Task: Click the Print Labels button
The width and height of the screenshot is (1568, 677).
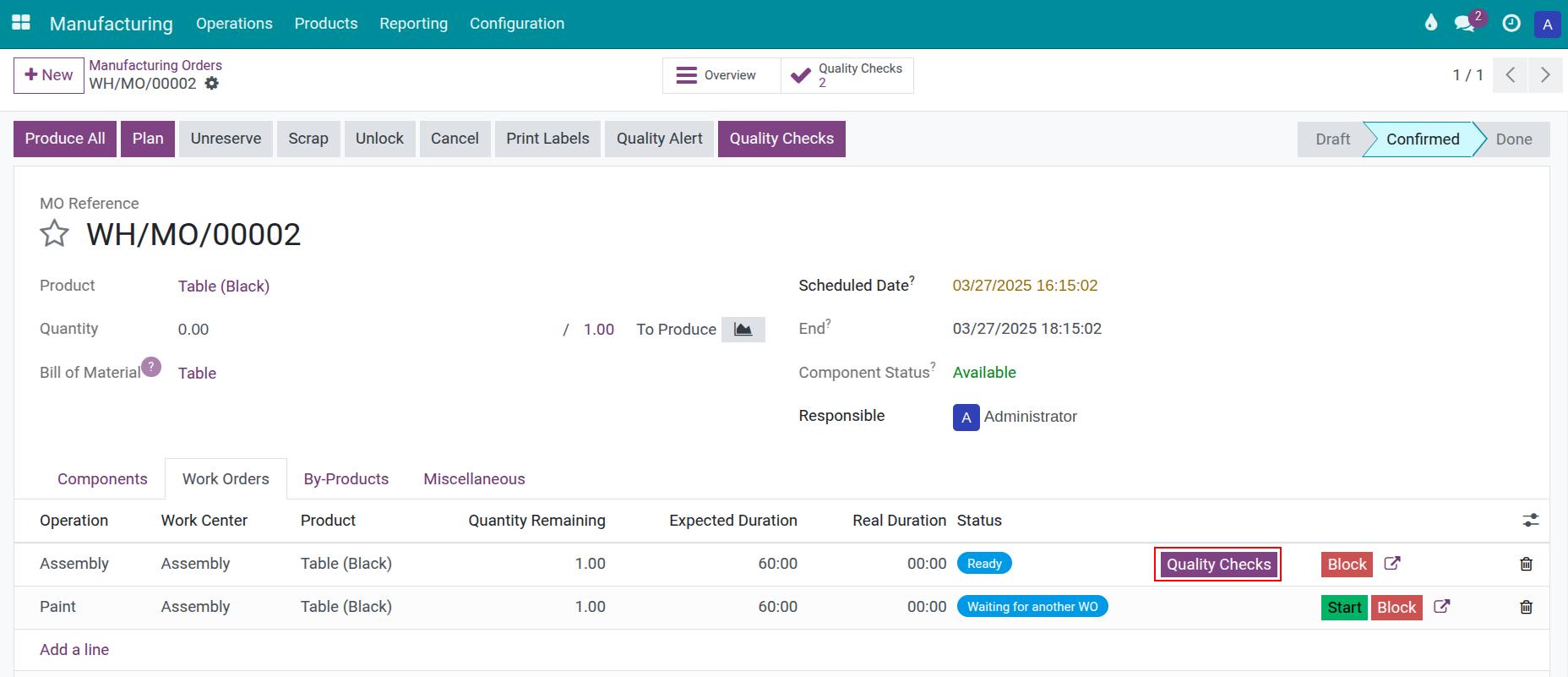Action: click(547, 139)
